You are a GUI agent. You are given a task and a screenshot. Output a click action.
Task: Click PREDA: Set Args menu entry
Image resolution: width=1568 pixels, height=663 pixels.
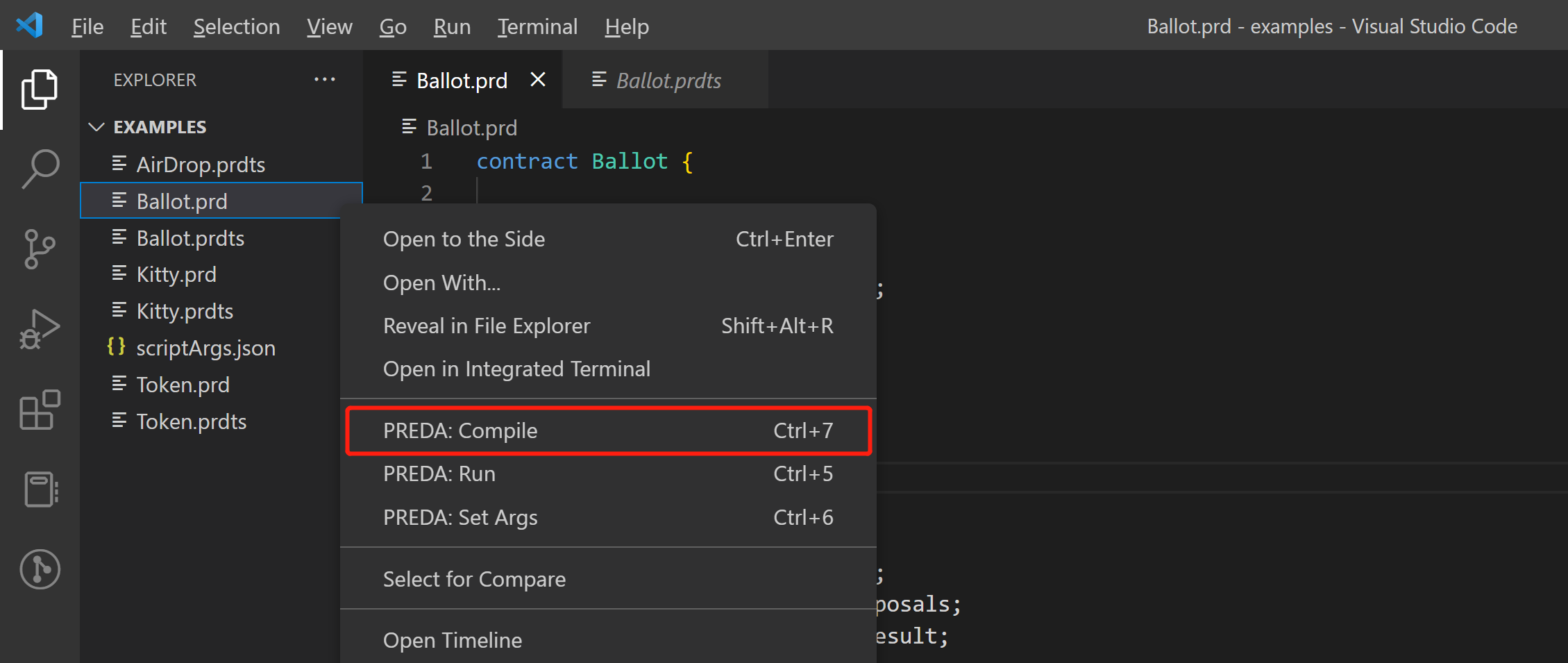tap(608, 517)
